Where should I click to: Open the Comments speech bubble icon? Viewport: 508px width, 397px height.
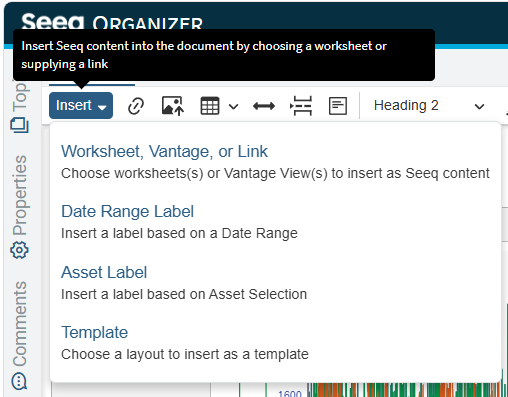coord(19,381)
